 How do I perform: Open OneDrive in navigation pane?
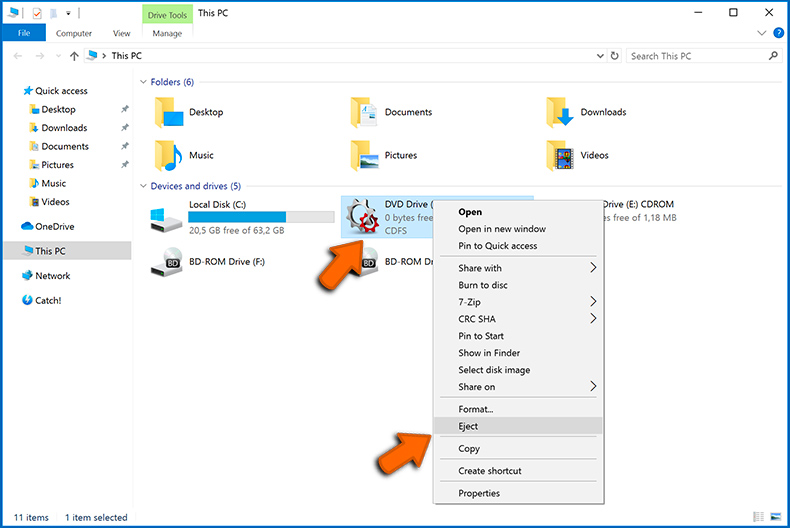48,227
